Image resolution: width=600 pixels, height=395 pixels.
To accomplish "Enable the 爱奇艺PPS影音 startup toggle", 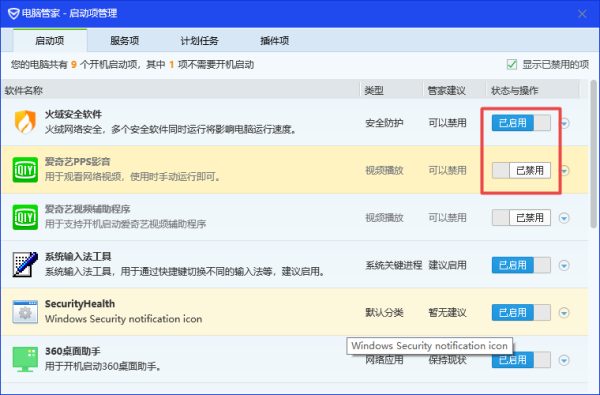I will tap(521, 170).
